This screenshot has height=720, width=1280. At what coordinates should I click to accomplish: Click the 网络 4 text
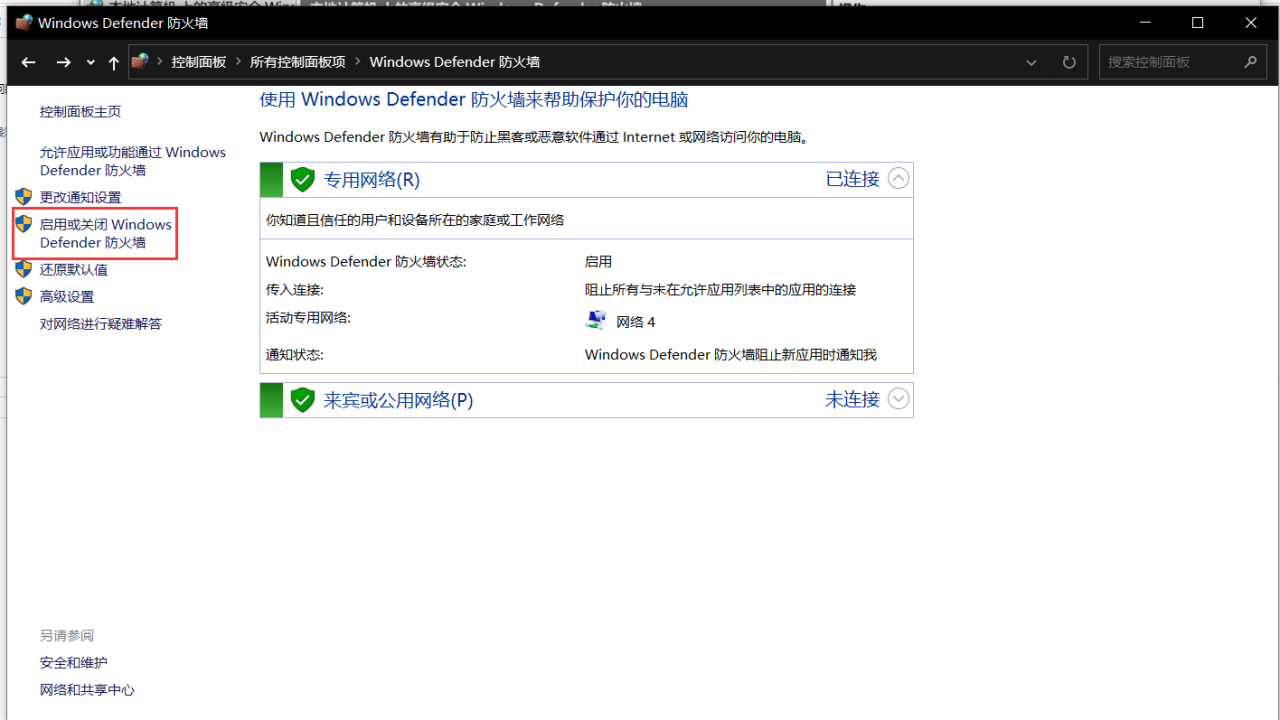coord(636,322)
